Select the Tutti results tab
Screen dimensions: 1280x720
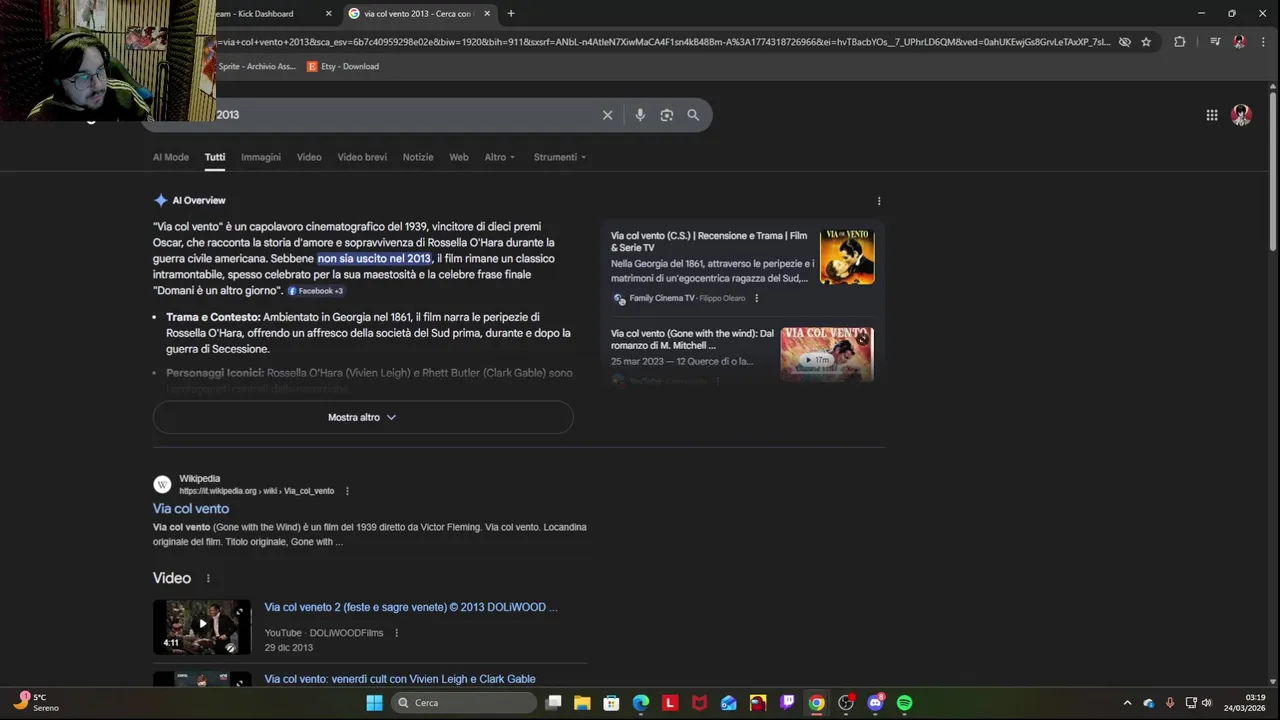[x=215, y=157]
